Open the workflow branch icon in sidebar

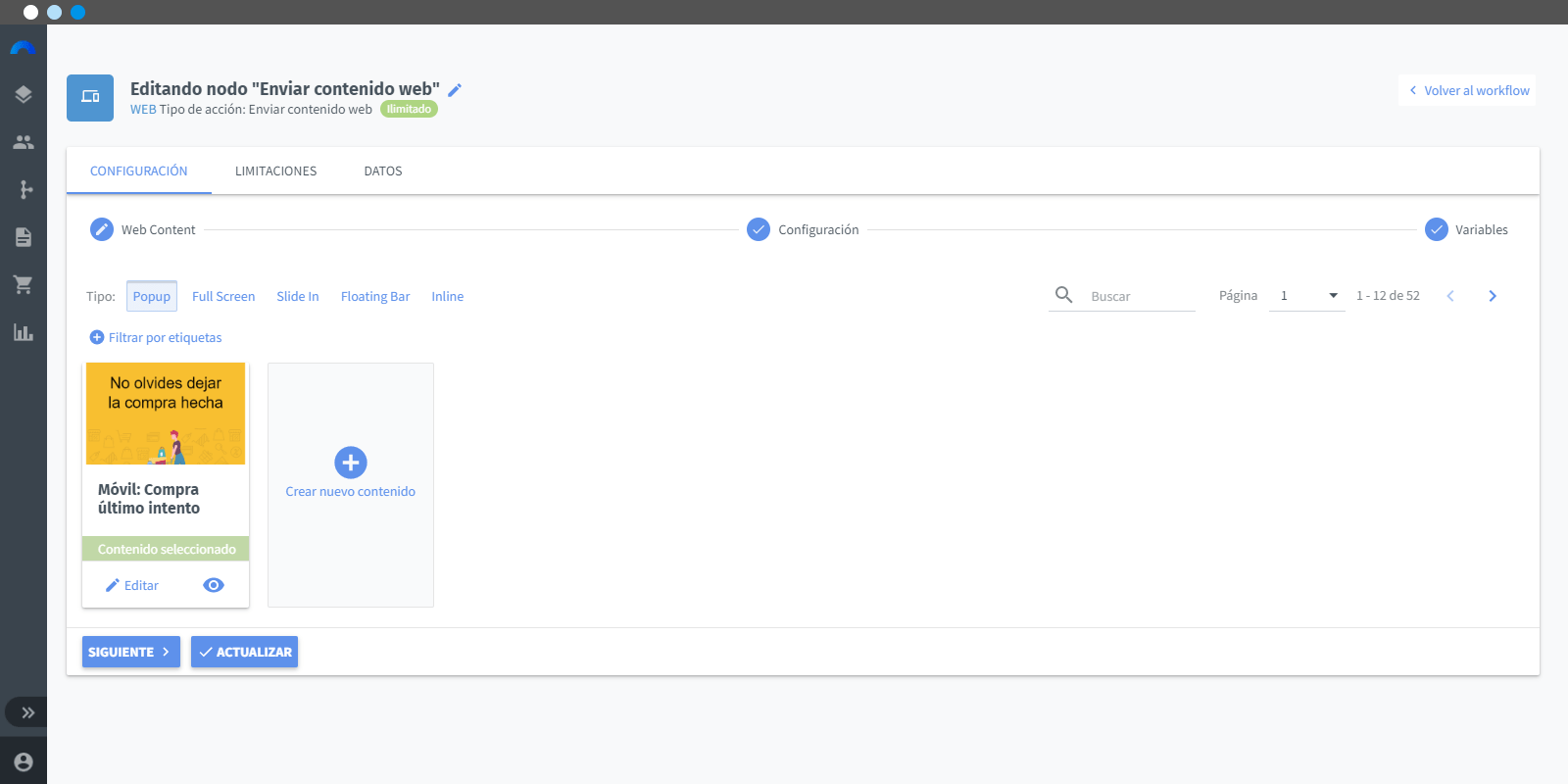point(25,189)
